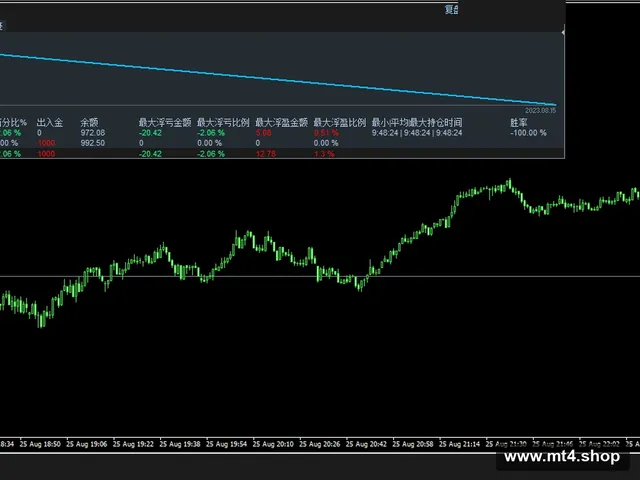The width and height of the screenshot is (640, 480).
Task: Click the 25 Aug 20:58 time label
Action: point(413,444)
